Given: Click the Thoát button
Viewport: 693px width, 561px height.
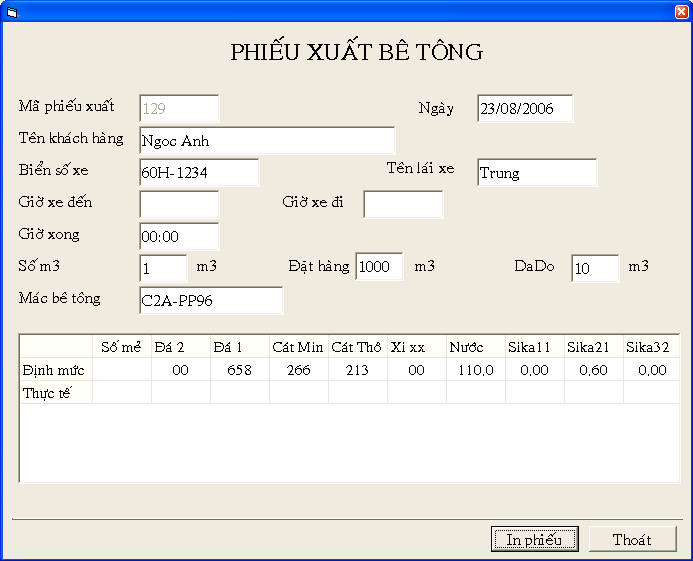Looking at the screenshot, I should 632,539.
